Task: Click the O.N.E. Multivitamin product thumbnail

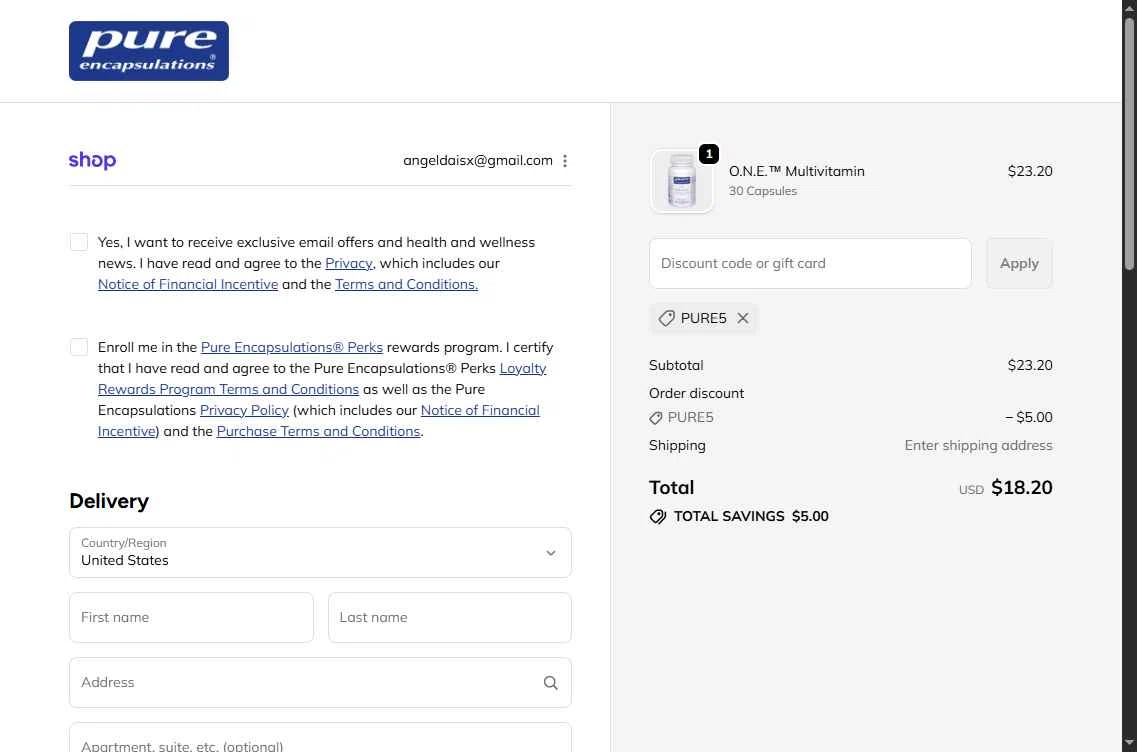Action: pos(682,181)
